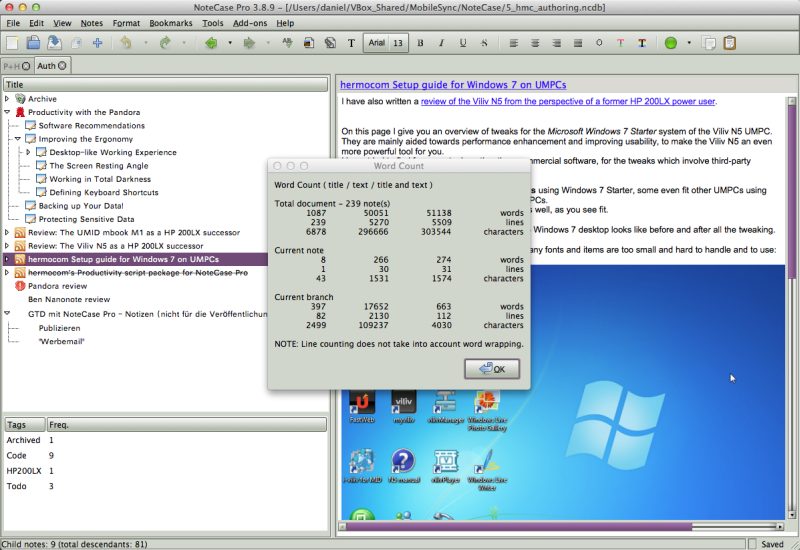Select the Ben Nanonote review note
This screenshot has width=800, height=550.
coord(69,299)
